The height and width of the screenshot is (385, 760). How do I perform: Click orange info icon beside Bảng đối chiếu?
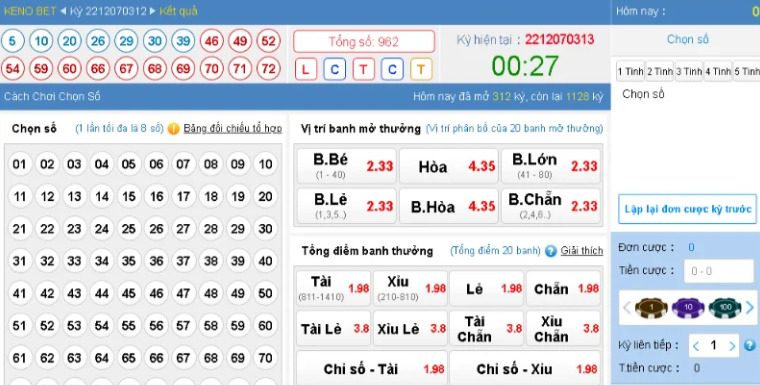point(174,128)
